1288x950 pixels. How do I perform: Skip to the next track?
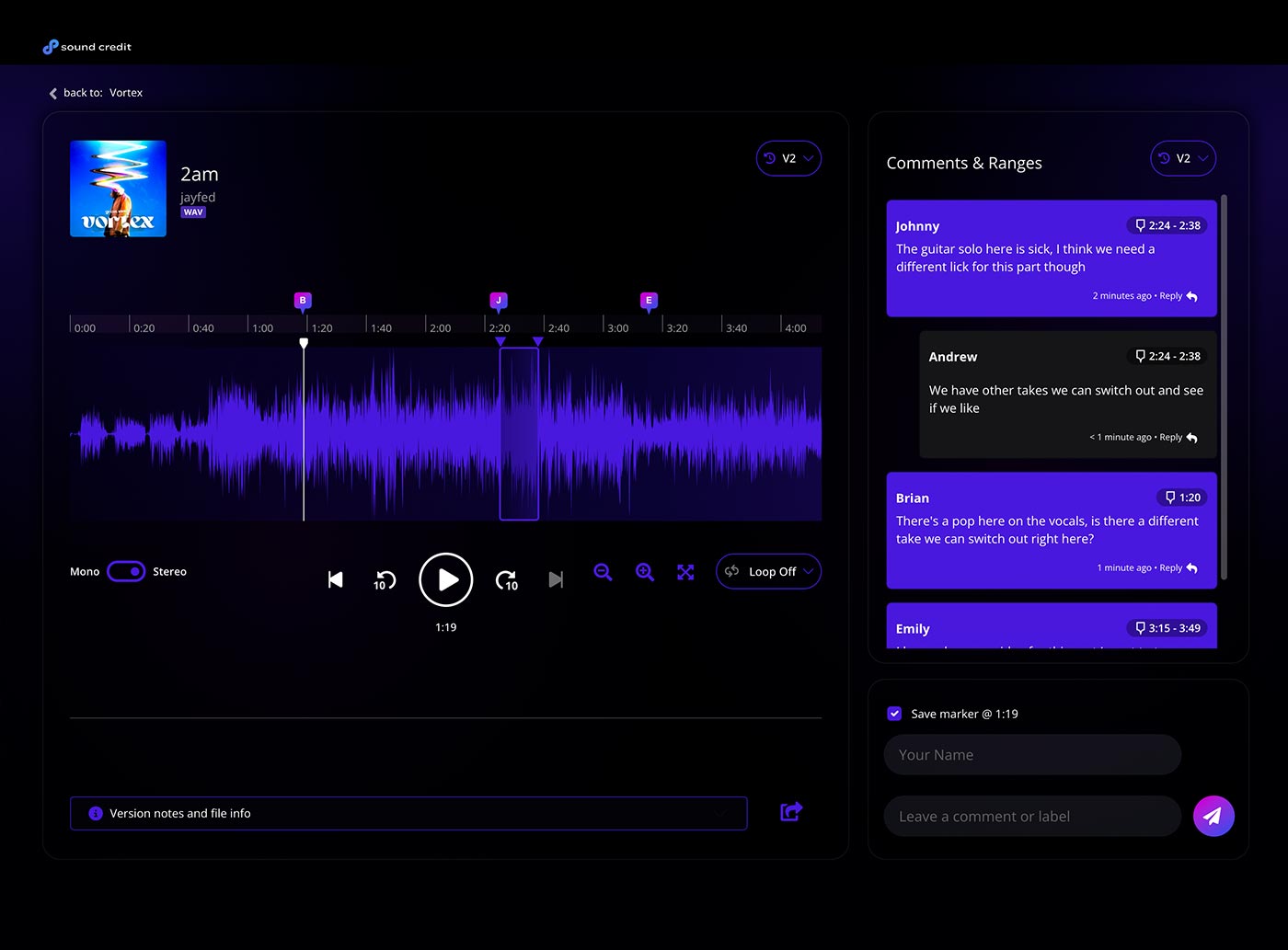[x=556, y=579]
